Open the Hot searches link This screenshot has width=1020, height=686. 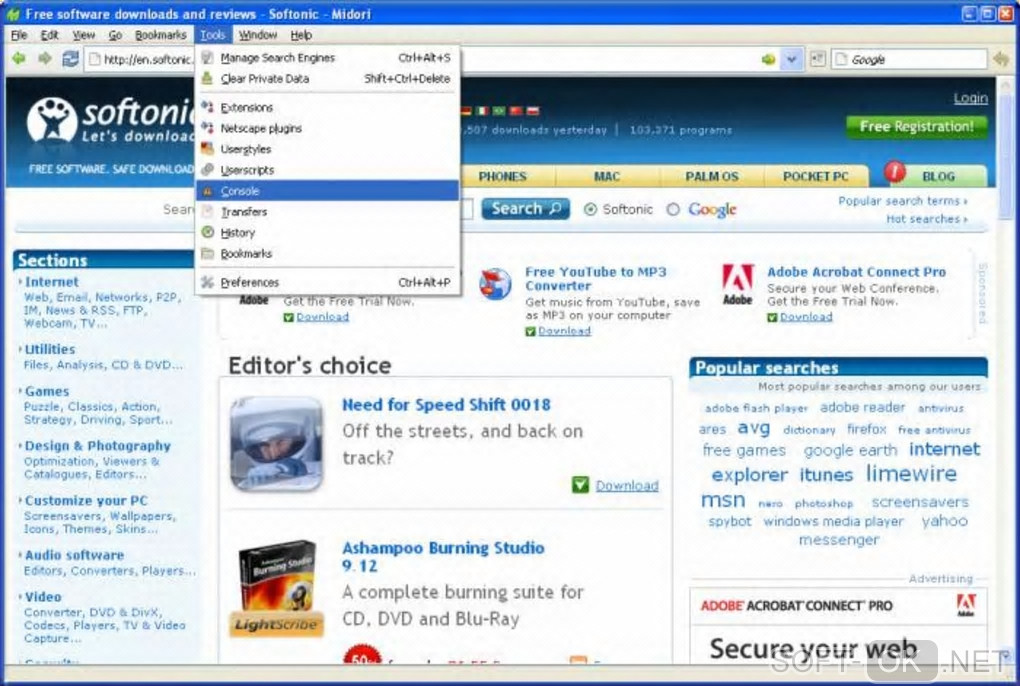click(926, 219)
